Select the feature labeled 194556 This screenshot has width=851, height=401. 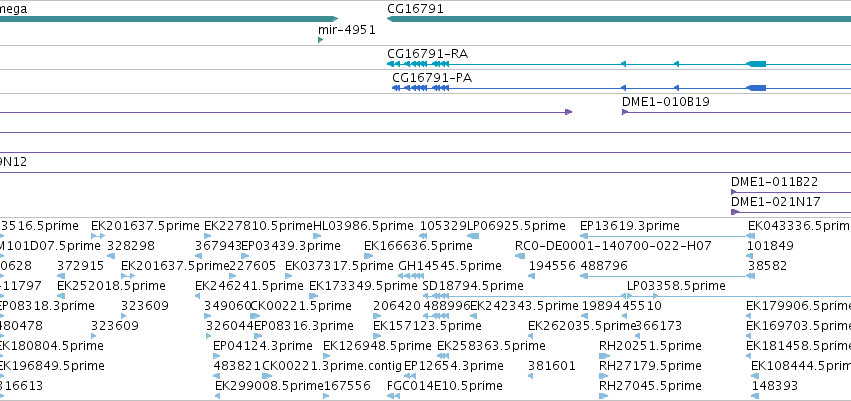click(x=552, y=266)
